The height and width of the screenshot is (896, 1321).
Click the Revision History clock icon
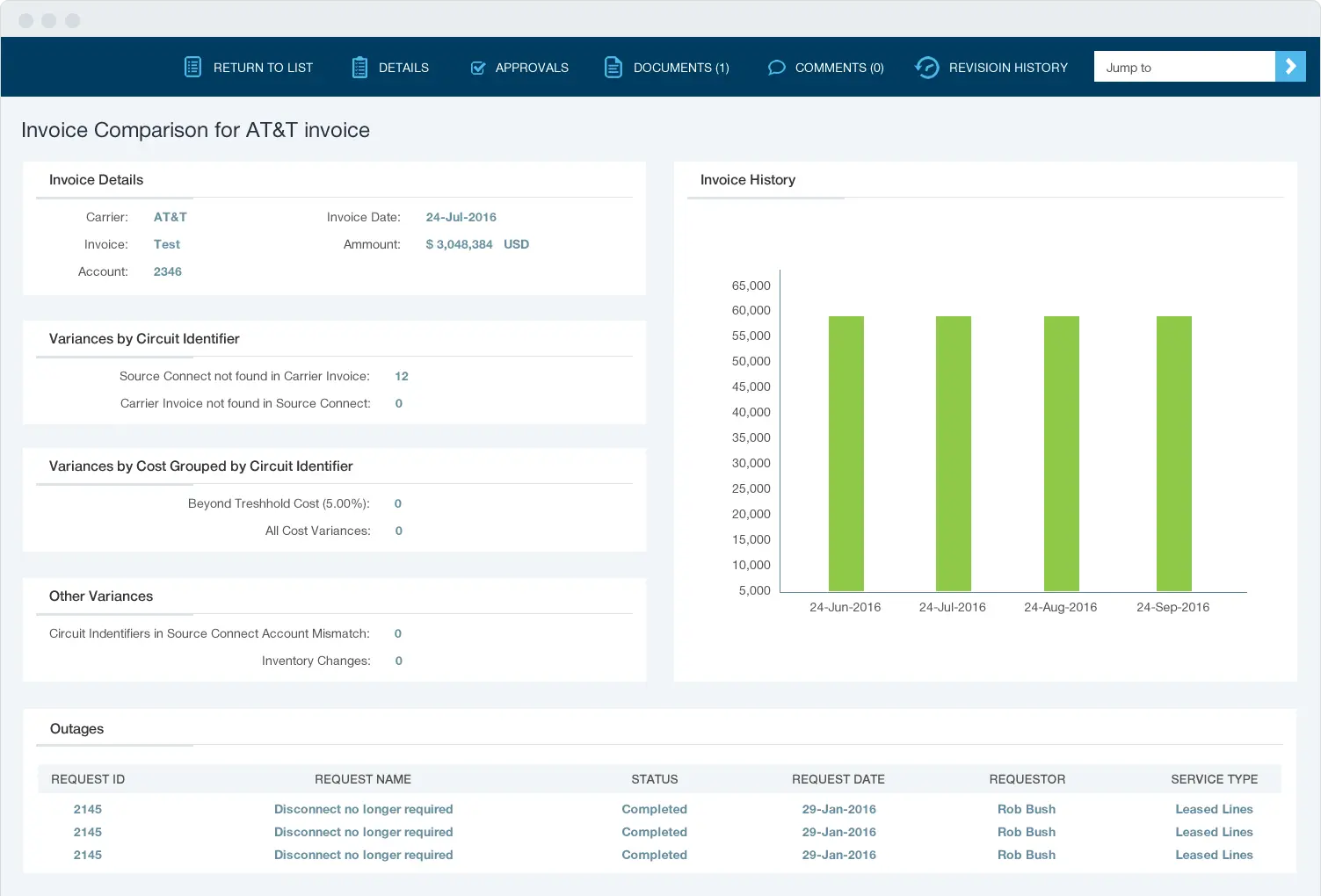pos(926,68)
